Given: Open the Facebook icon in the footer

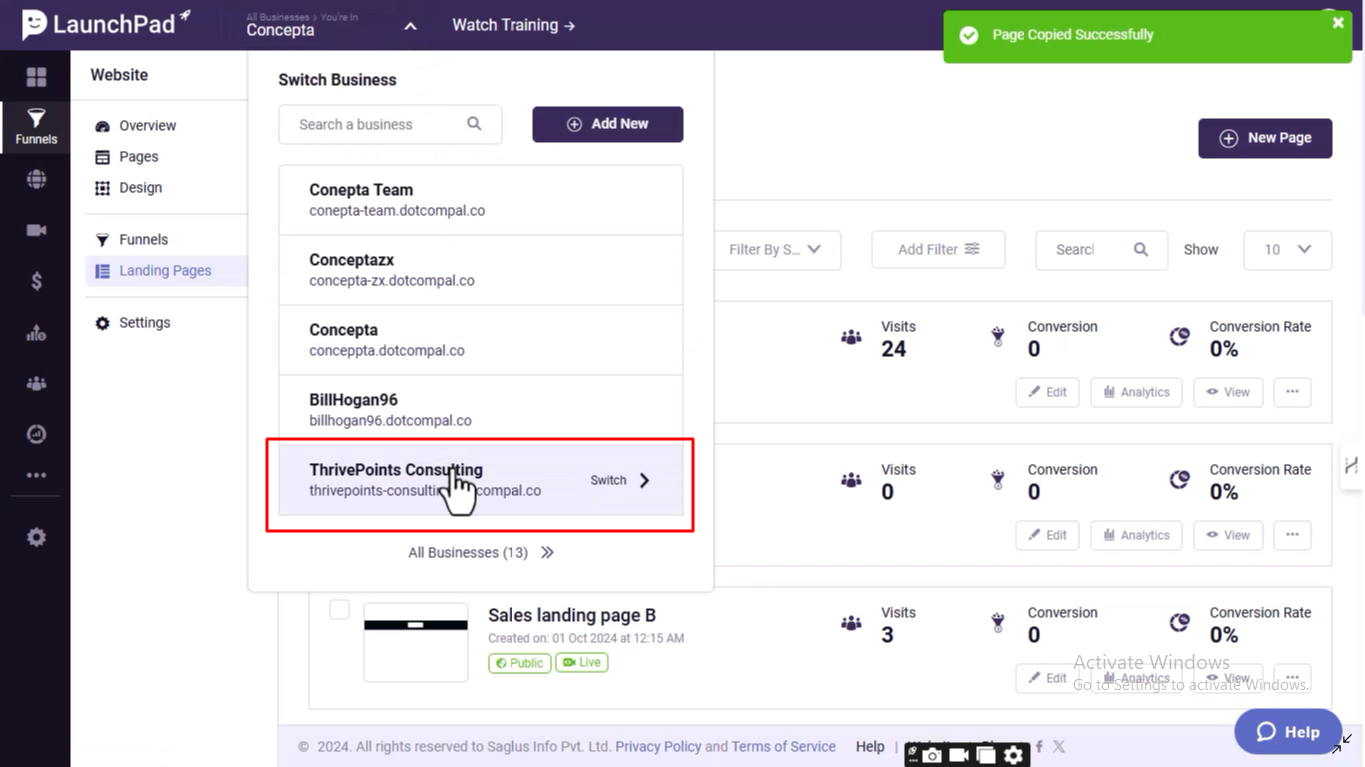Looking at the screenshot, I should click(1039, 746).
